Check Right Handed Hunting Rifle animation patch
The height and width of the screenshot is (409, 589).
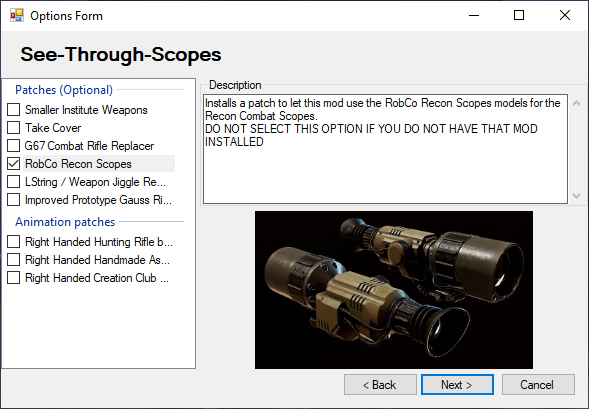coord(14,242)
